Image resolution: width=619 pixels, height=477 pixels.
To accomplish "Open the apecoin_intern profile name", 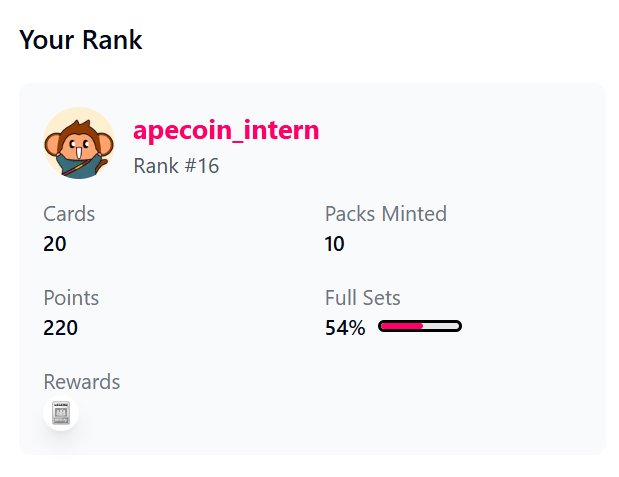I will click(x=226, y=130).
